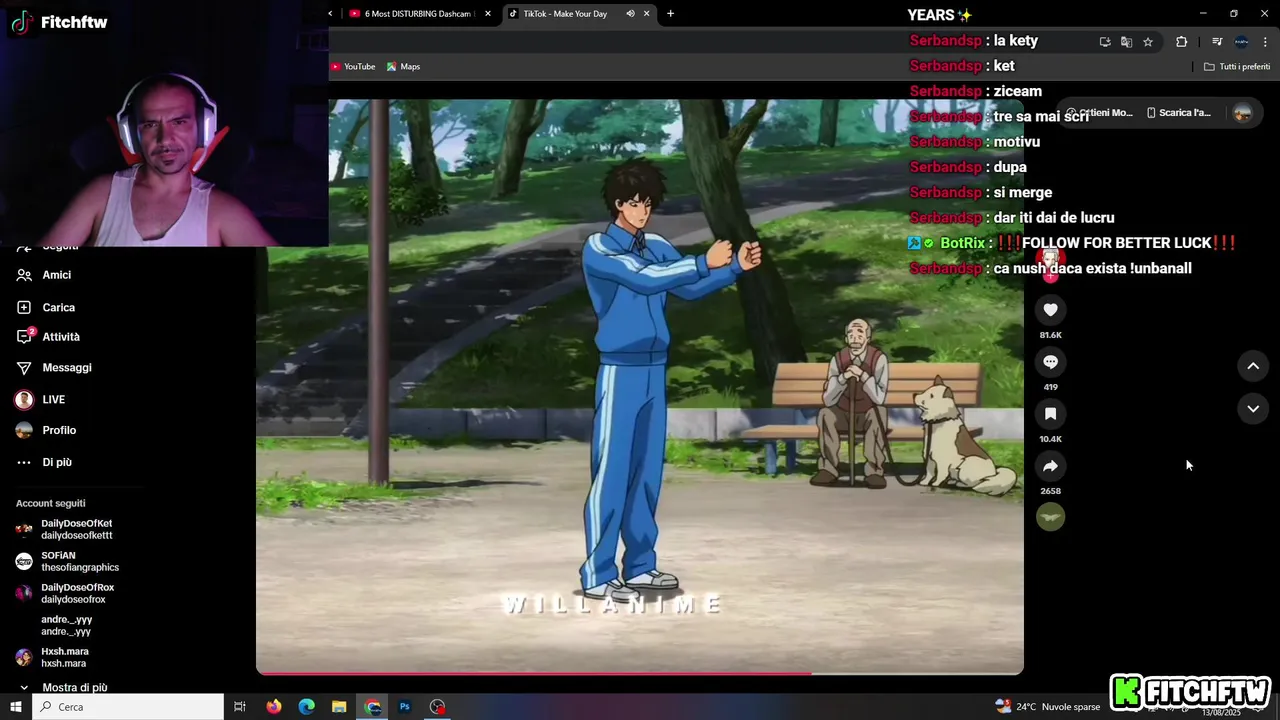The width and height of the screenshot is (1280, 720).
Task: Mute the TikTok tab audio icon
Action: (x=630, y=14)
